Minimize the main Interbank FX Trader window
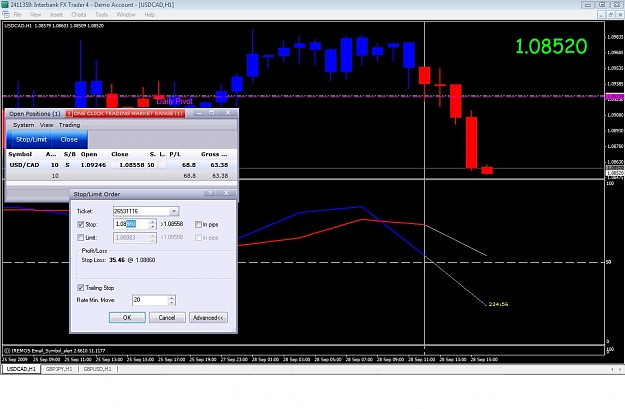Viewport: 625px width, 409px height. pos(587,5)
